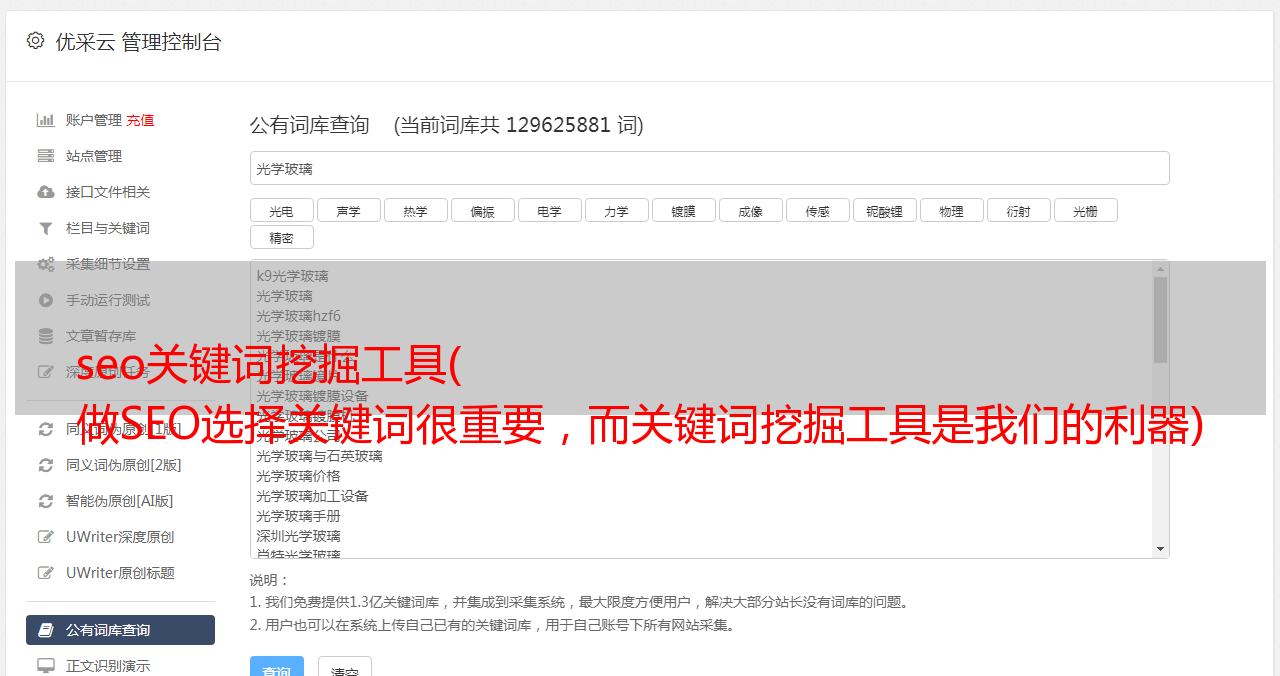Click the play circle icon for 手动运行测试

click(45, 300)
